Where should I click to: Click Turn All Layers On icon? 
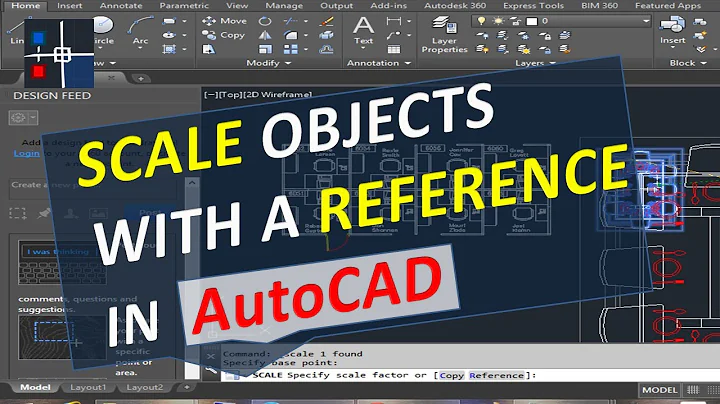482,49
